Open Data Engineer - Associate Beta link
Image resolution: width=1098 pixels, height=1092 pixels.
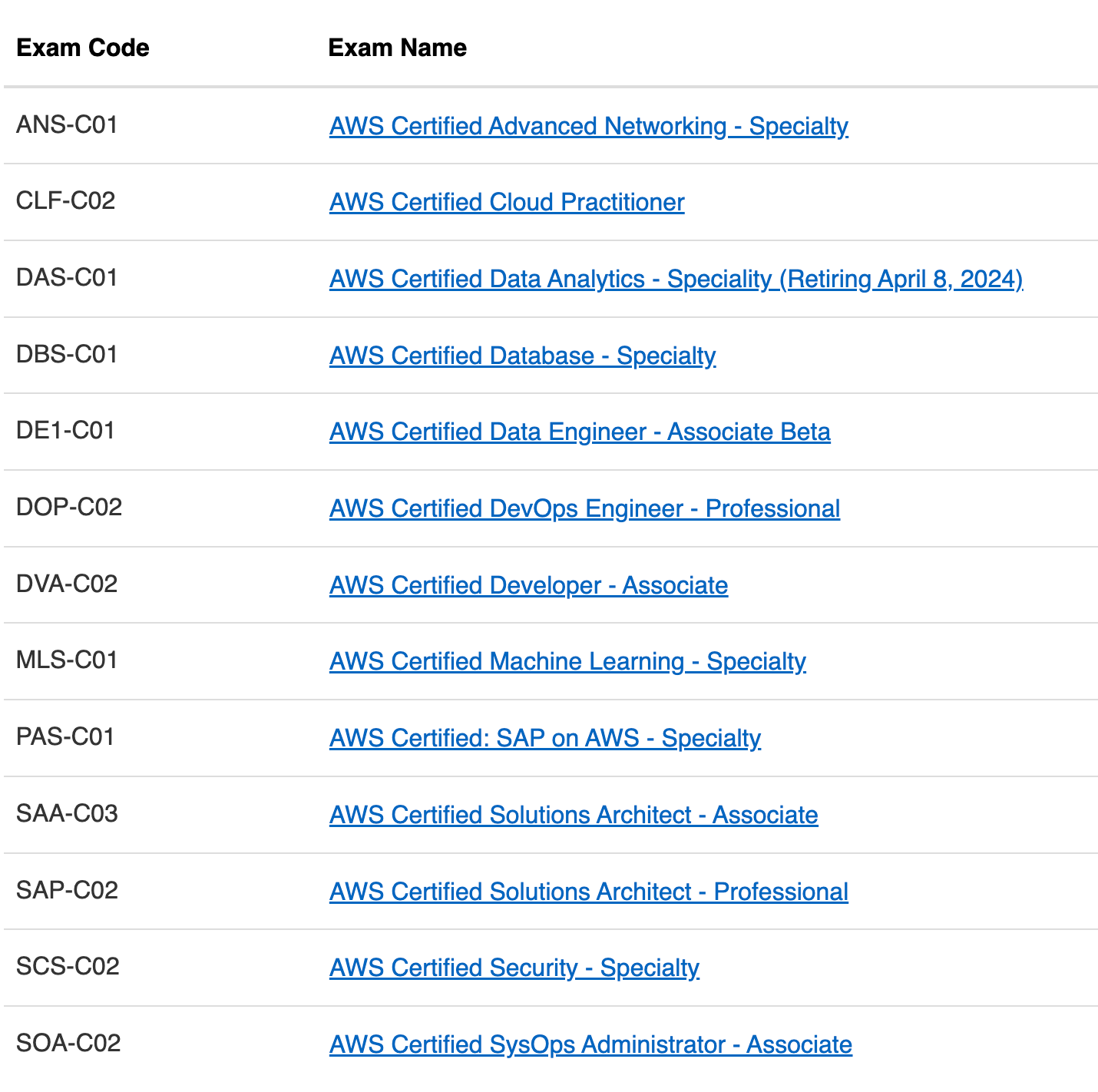coord(580,432)
